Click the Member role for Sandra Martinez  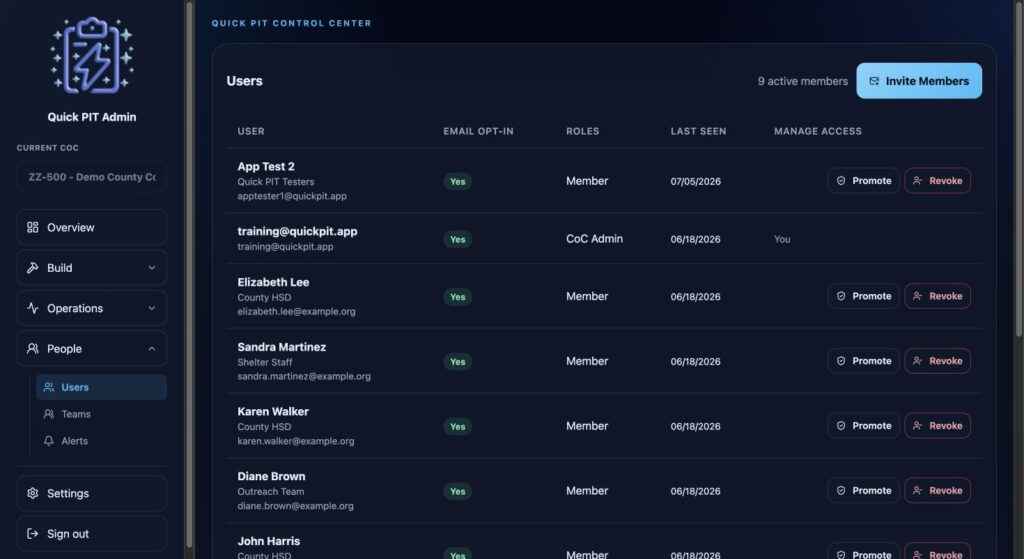[x=586, y=361]
